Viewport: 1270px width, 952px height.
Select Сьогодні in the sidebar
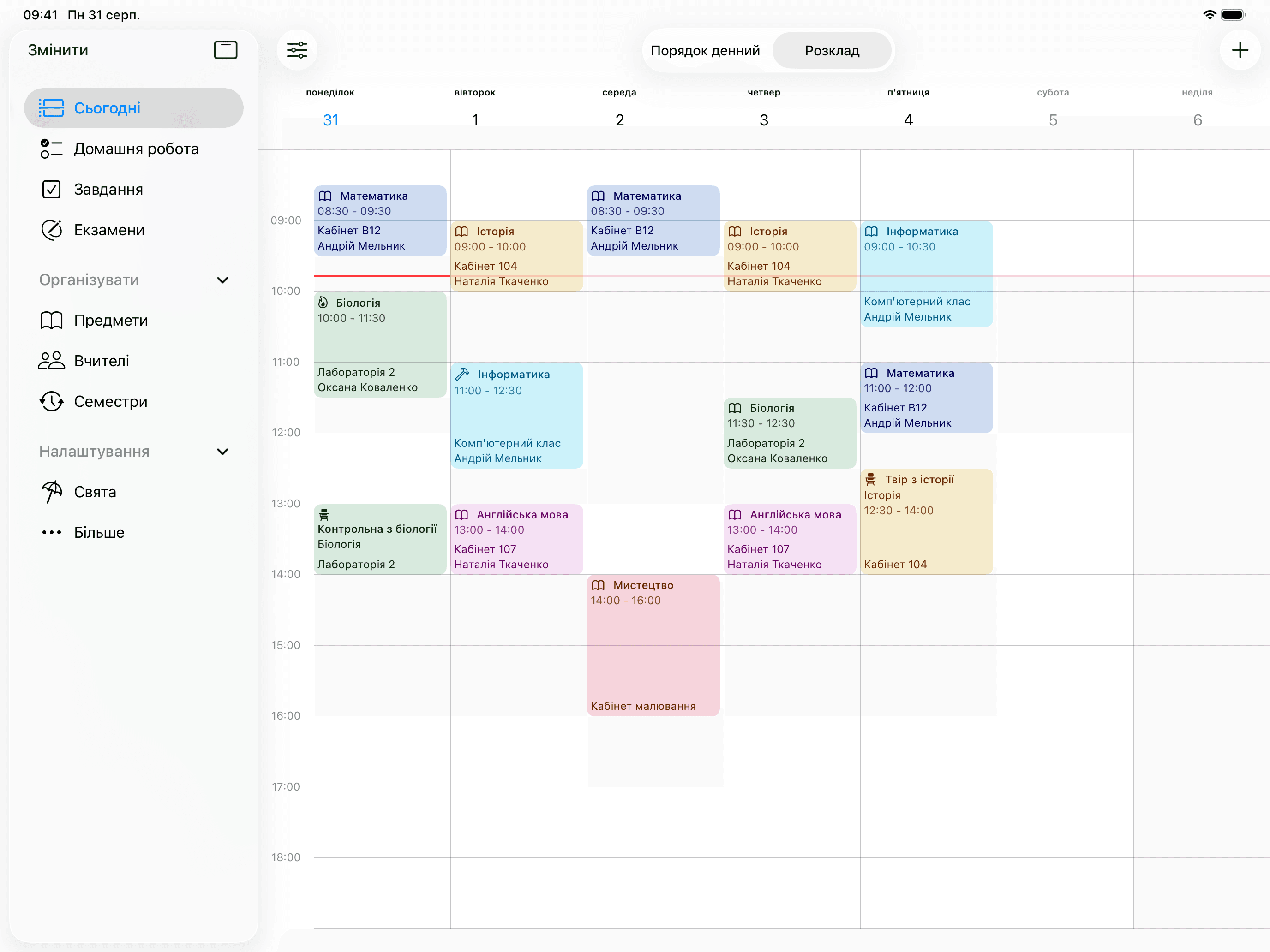pos(134,108)
